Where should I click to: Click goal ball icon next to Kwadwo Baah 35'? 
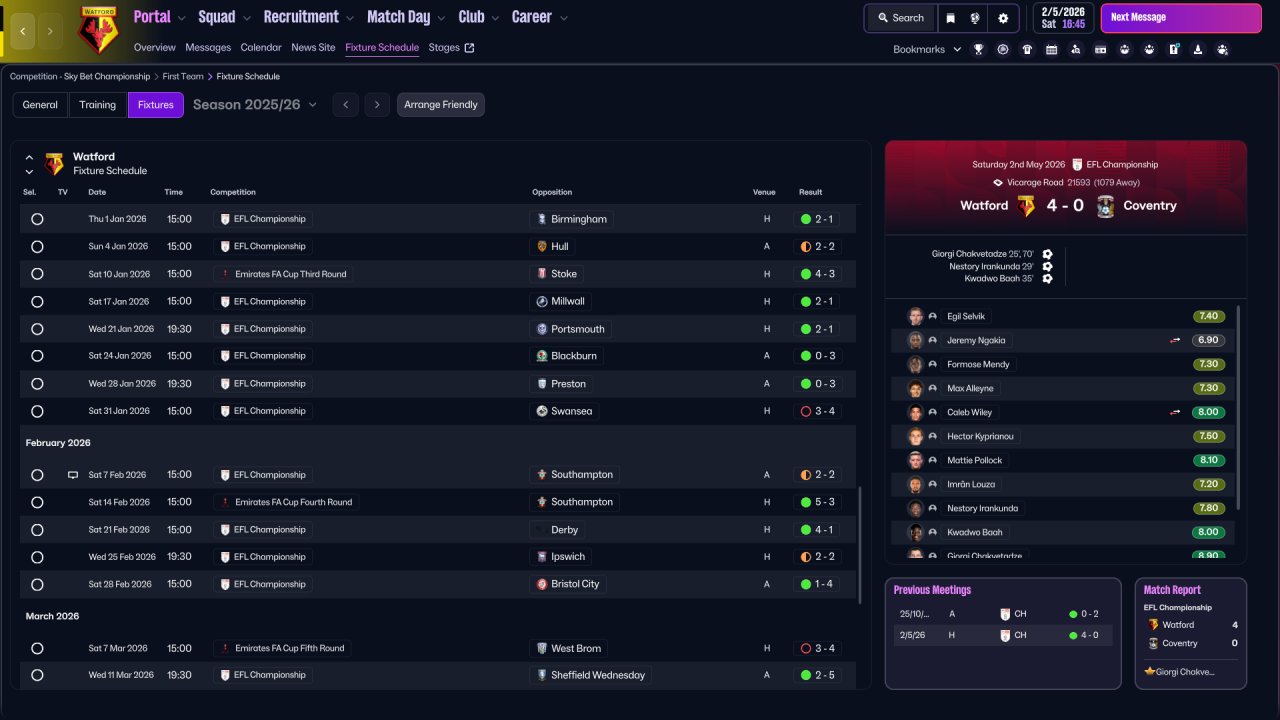click(x=1047, y=279)
